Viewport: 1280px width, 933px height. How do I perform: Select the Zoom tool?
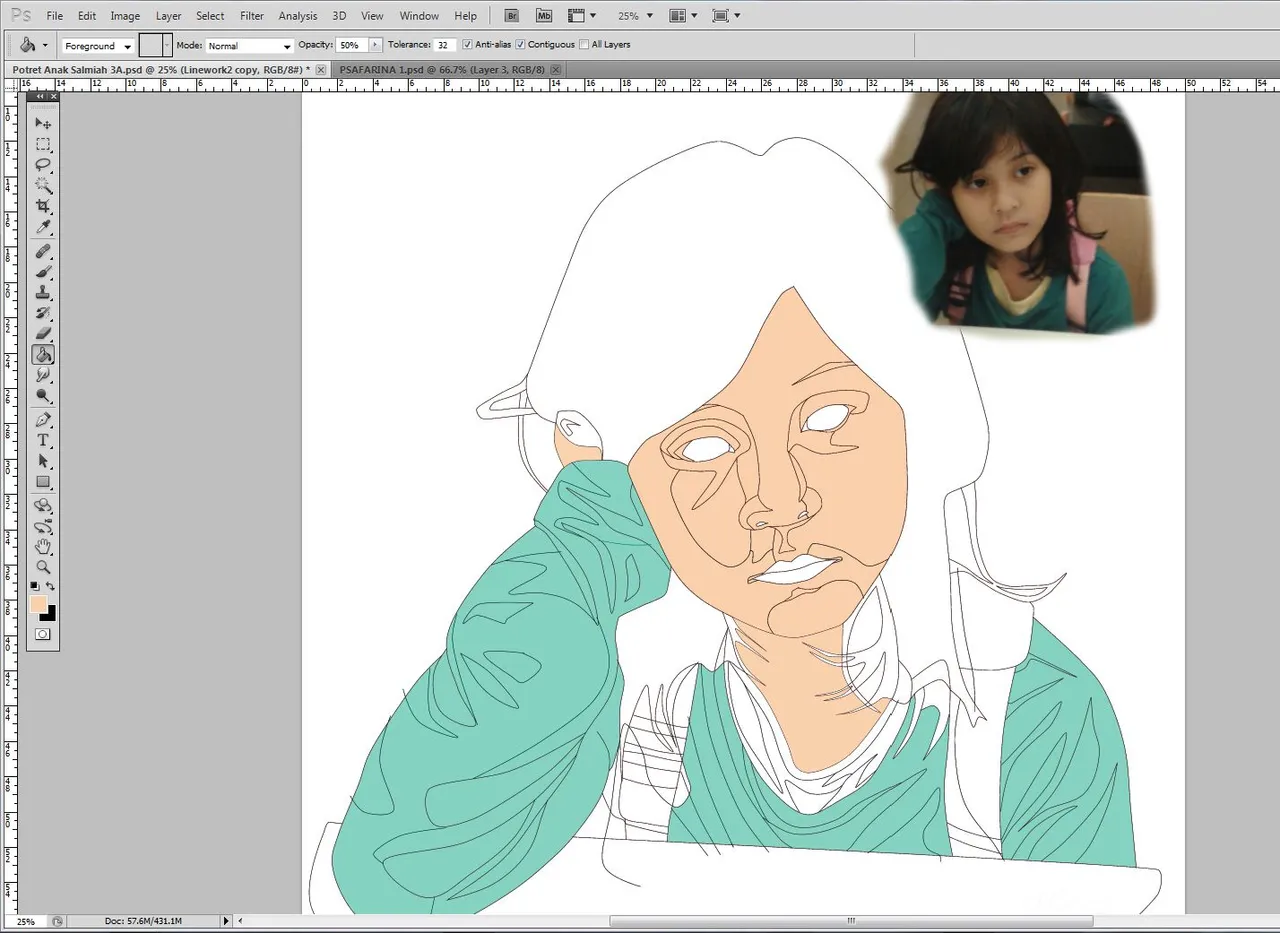pos(43,567)
